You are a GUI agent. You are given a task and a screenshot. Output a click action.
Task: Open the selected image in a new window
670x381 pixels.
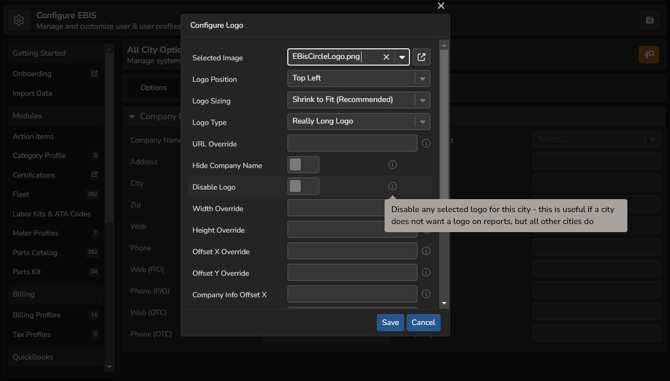[x=421, y=57]
